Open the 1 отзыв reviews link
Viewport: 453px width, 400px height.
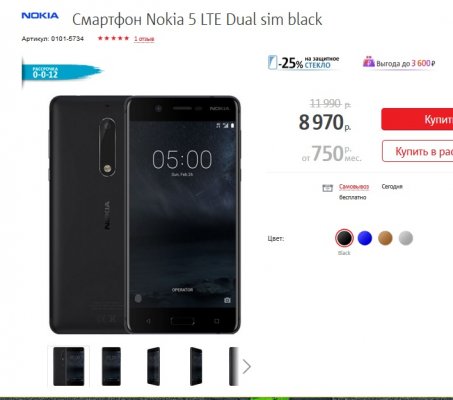(x=144, y=39)
